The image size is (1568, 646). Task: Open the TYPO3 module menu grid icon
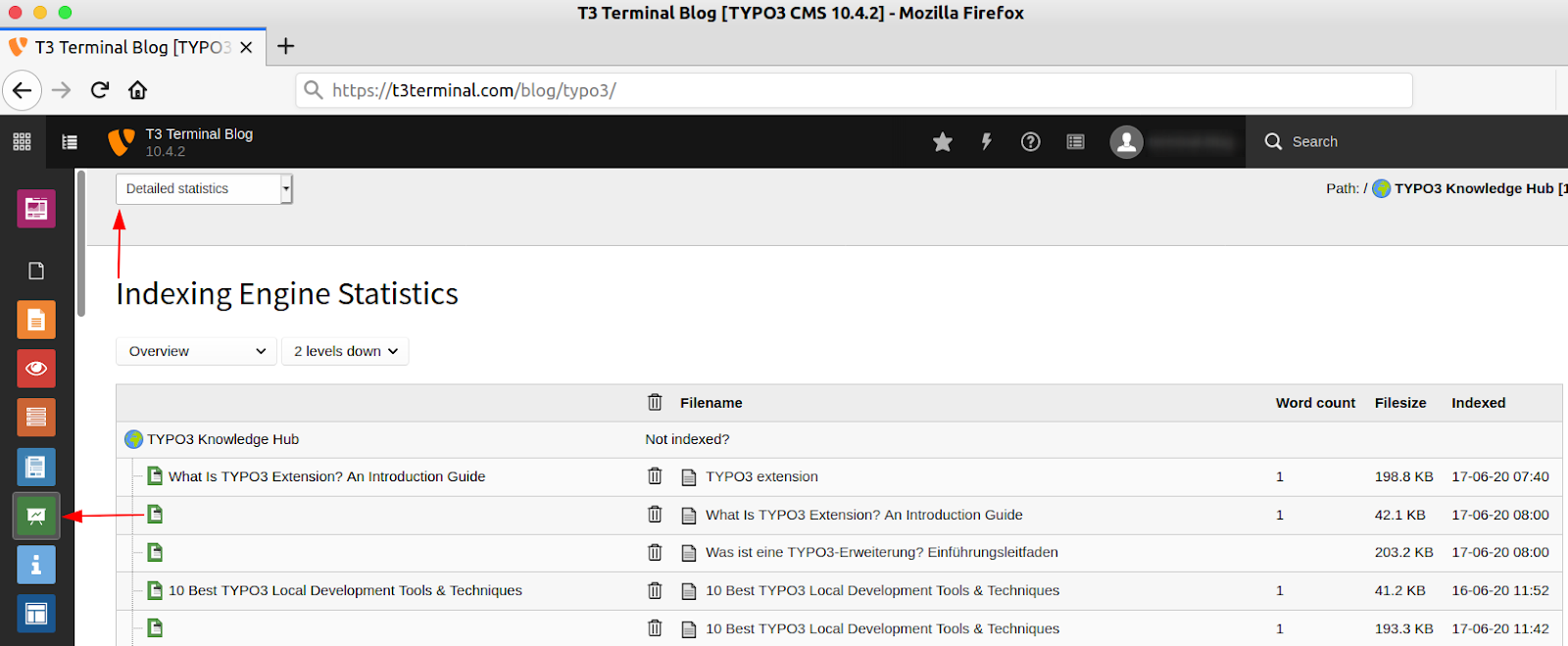(22, 142)
